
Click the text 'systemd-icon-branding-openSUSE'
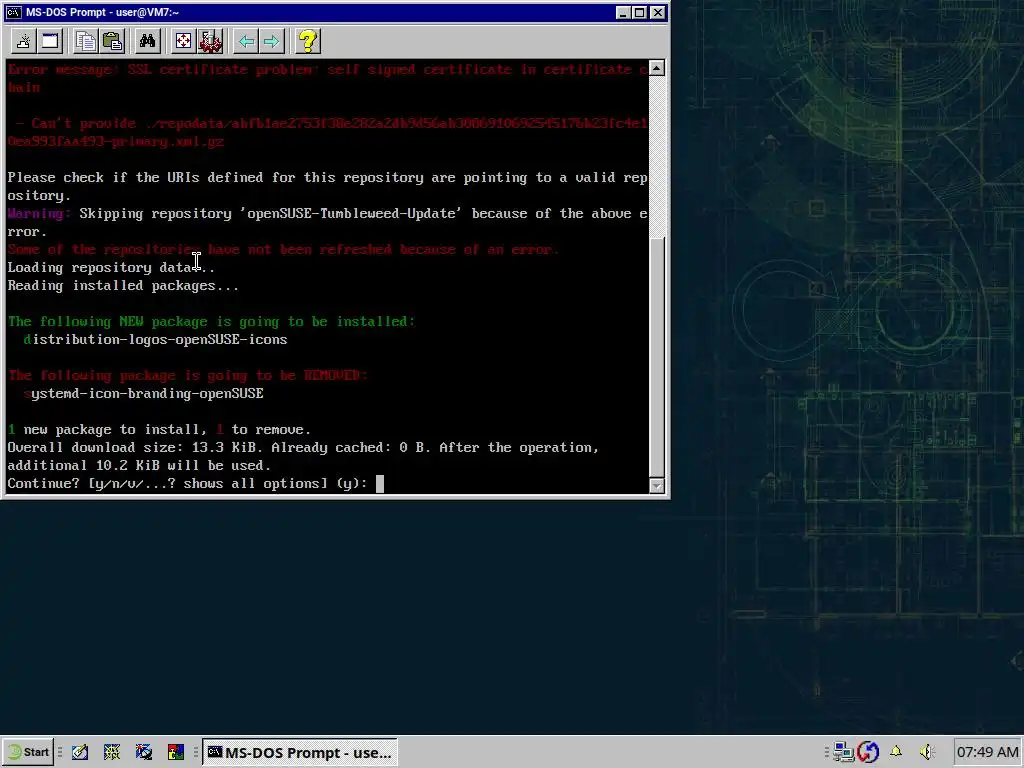pyautogui.click(x=144, y=394)
